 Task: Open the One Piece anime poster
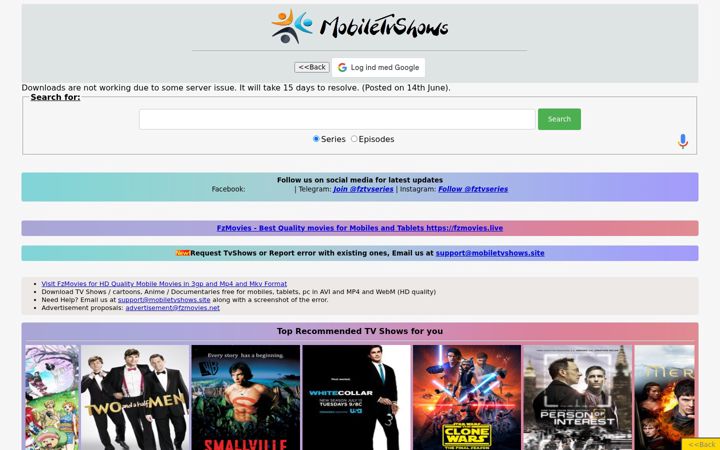tap(52, 398)
